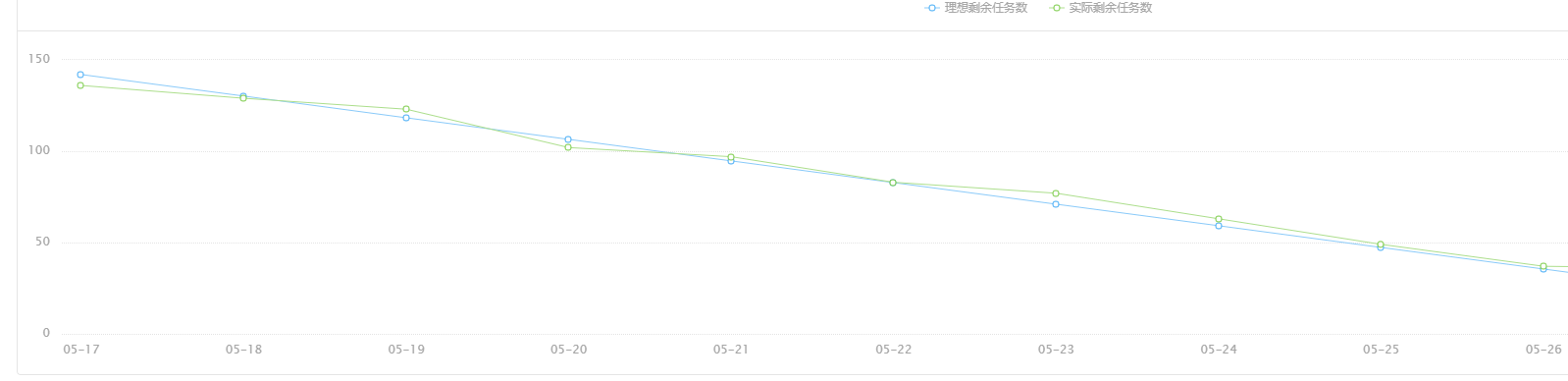Select the blue data point on 05-20
Viewport: 1568px width, 381px height.
[568, 139]
